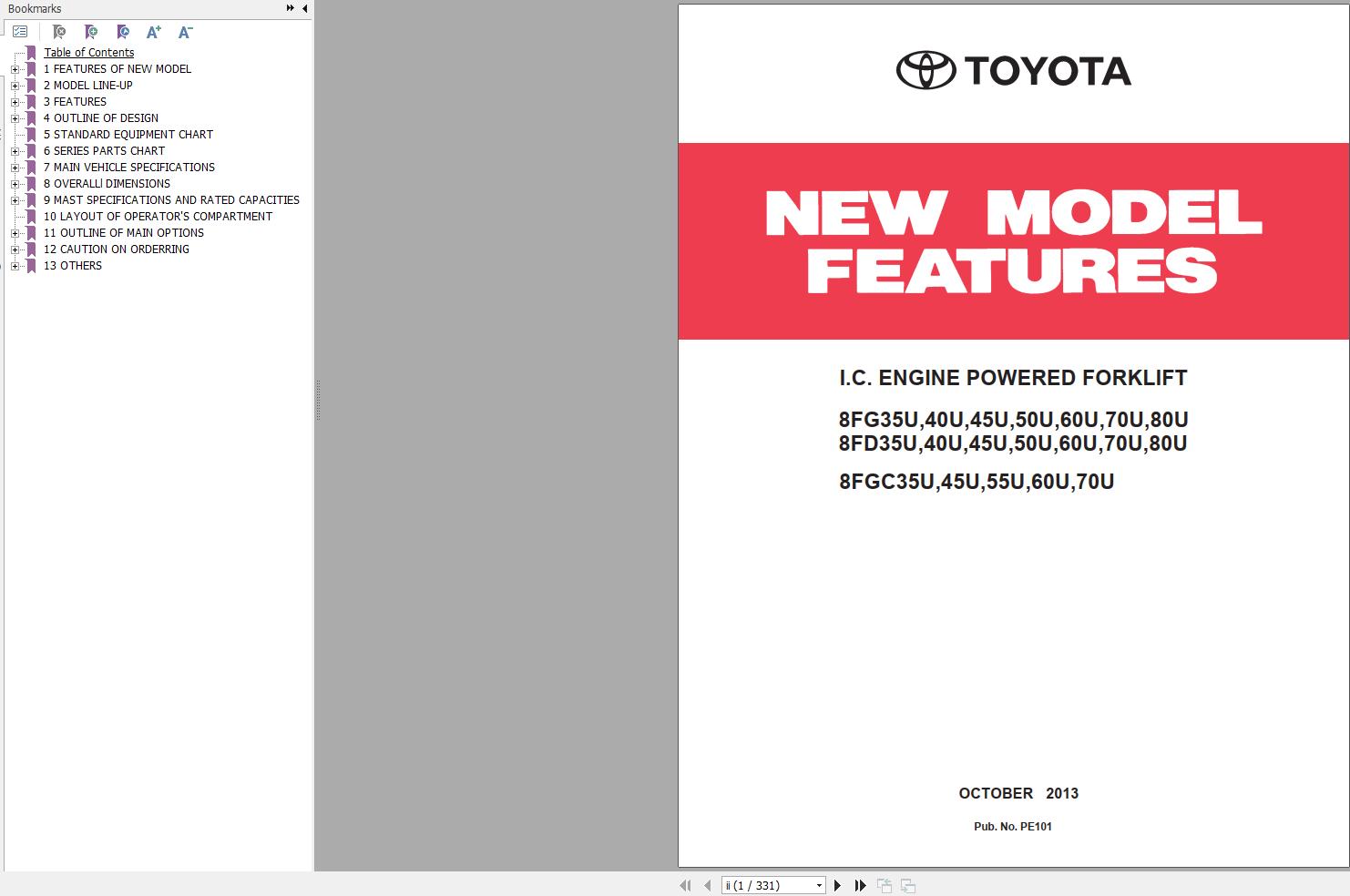
Task: Open the bookmarks options menu icon
Action: 20,32
